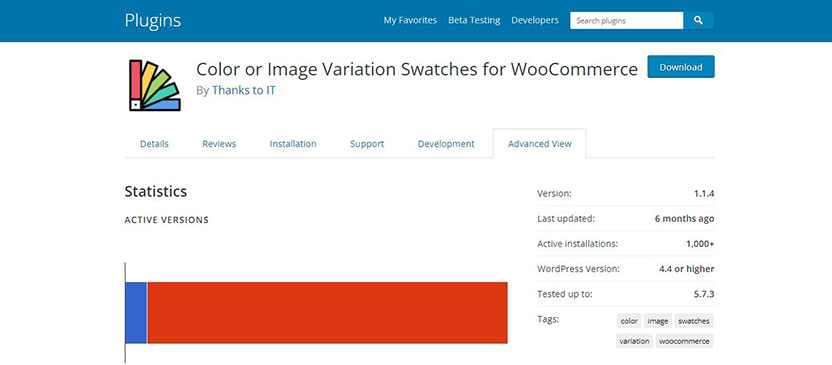The image size is (832, 365).
Task: Open Beta Testing in header
Action: (474, 20)
